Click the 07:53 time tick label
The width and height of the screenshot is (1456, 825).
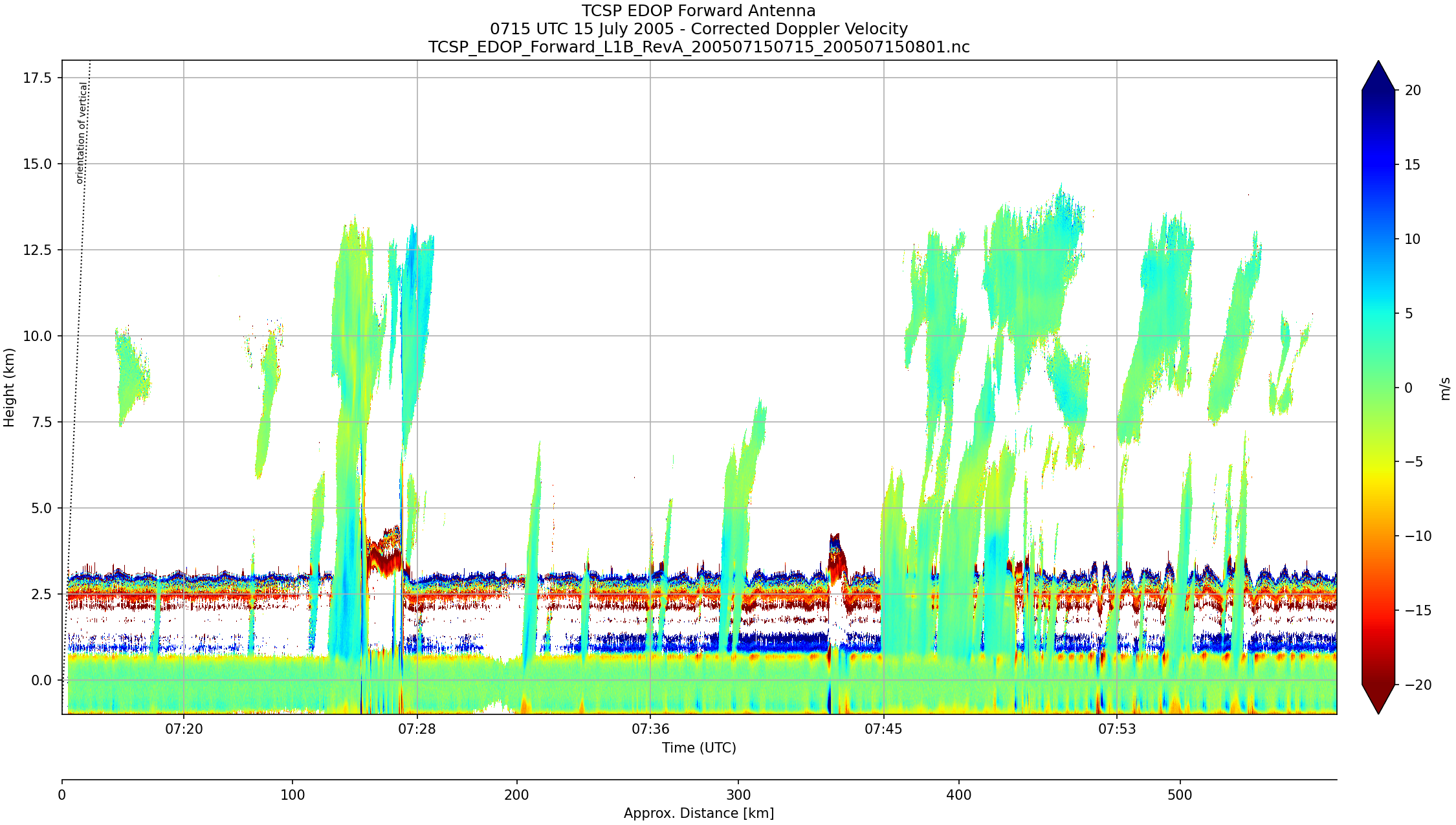pyautogui.click(x=1117, y=729)
